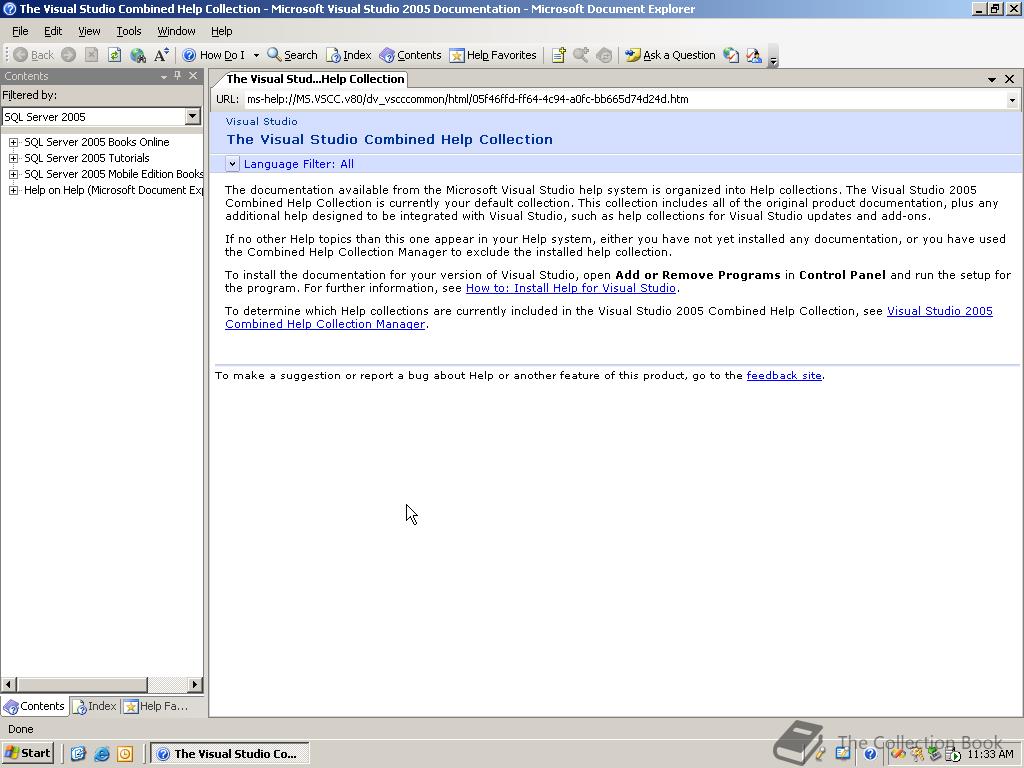1024x768 pixels.
Task: Open the URL history dropdown arrow
Action: point(1012,100)
